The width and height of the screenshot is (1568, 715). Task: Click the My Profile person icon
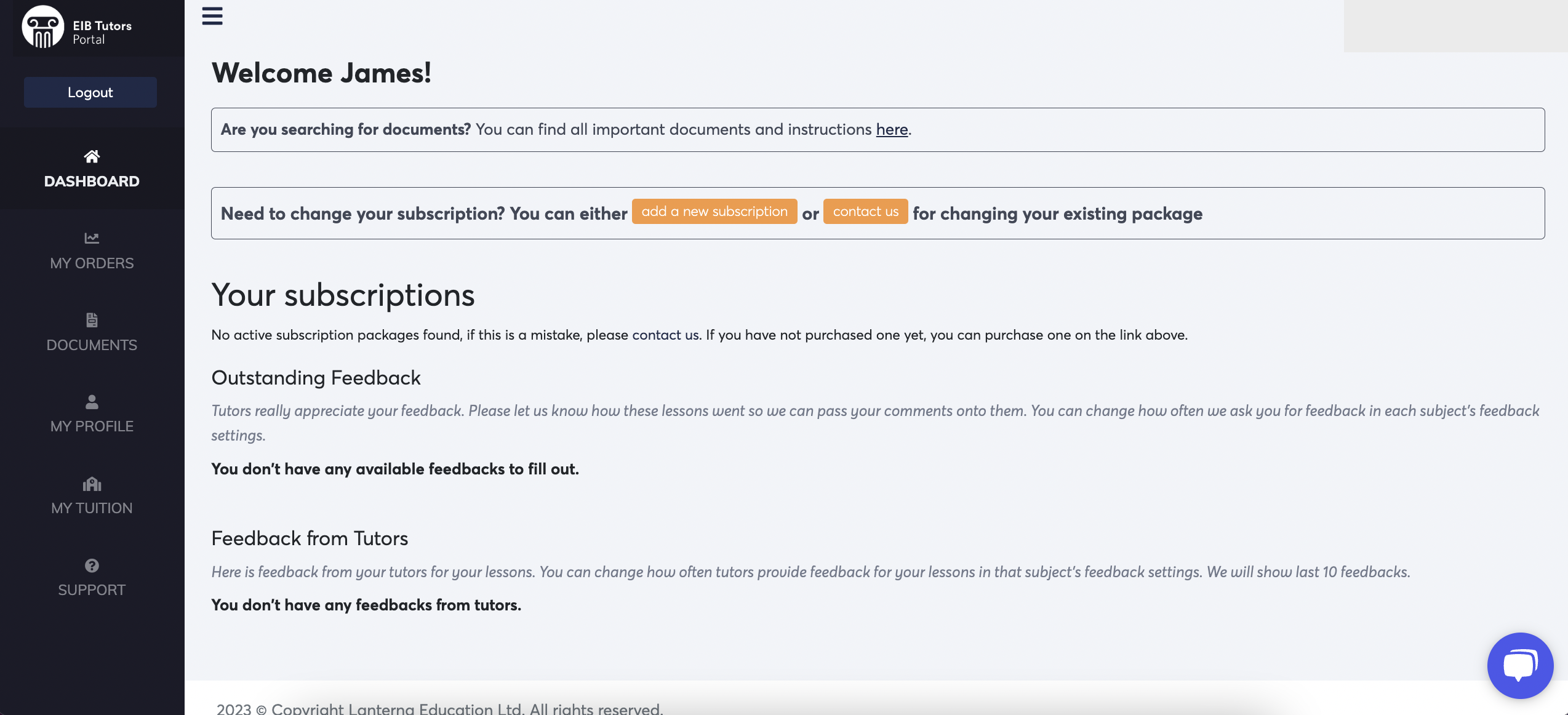92,402
